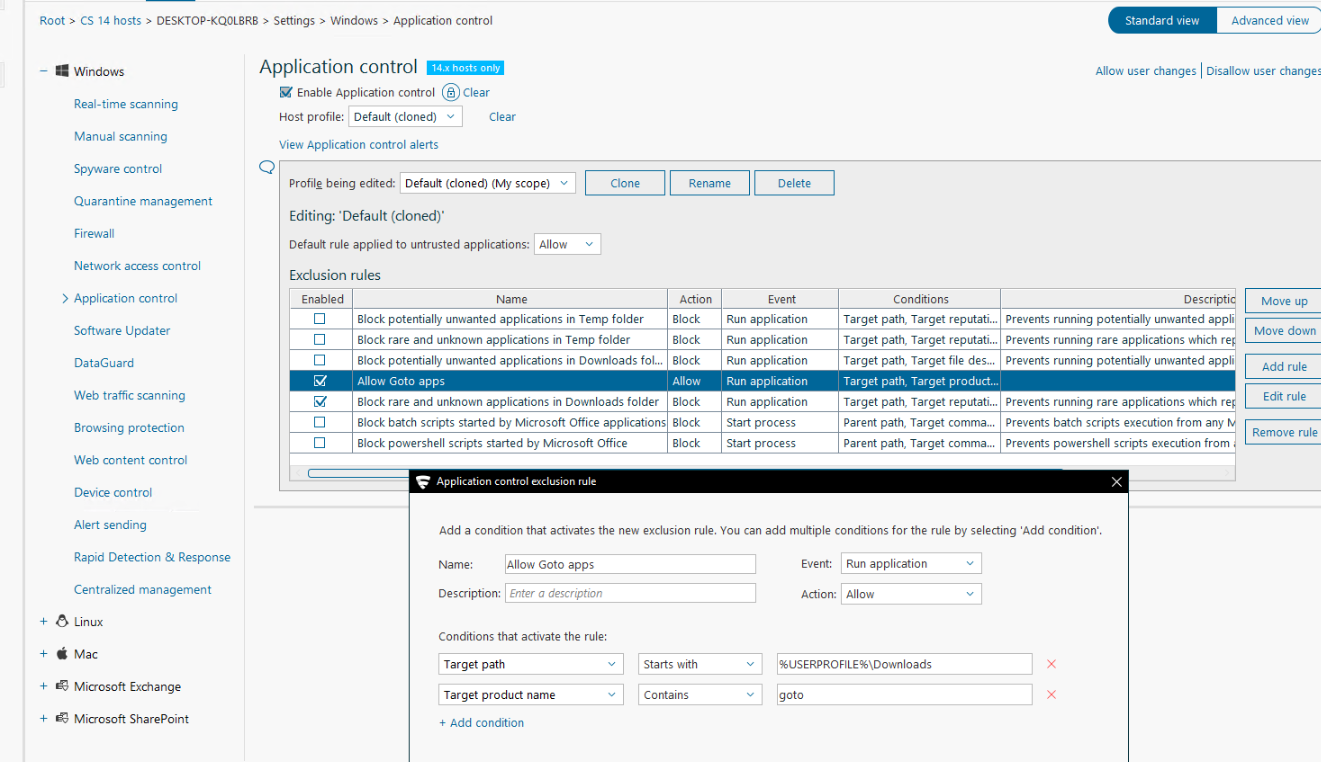1321x762 pixels.
Task: Click the lock icon beside Enable Application control
Action: (451, 92)
